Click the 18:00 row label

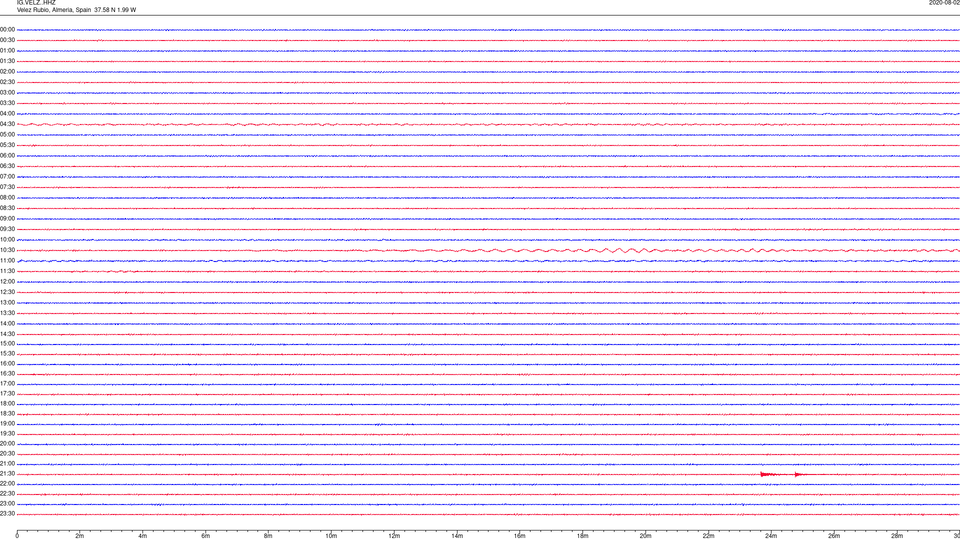[7, 404]
